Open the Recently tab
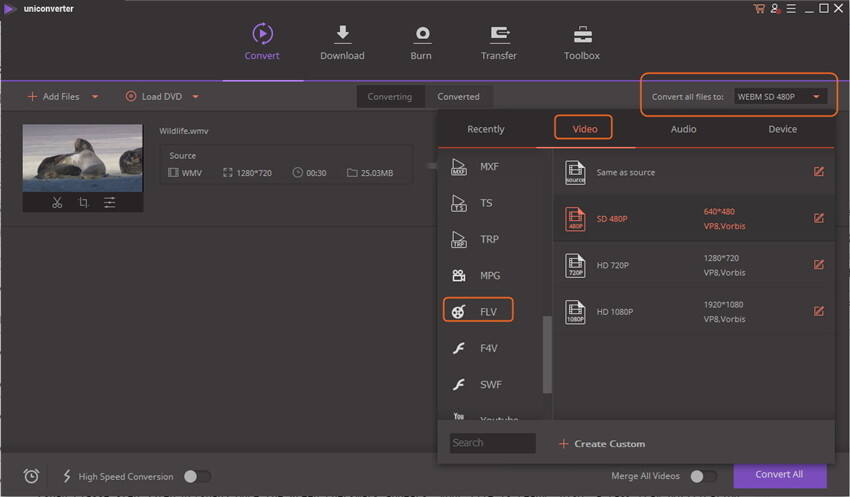 tap(486, 129)
